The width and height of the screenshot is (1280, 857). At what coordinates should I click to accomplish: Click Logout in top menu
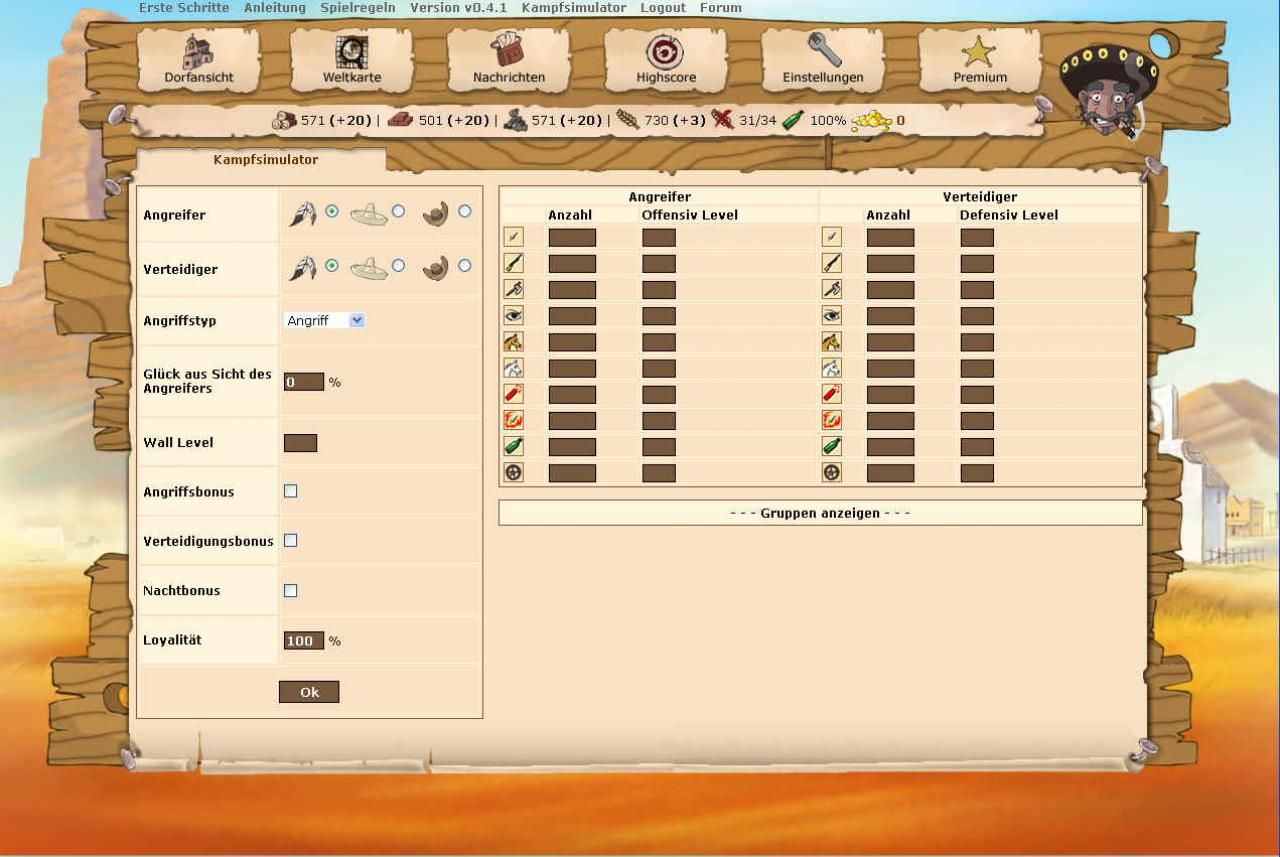[663, 7]
